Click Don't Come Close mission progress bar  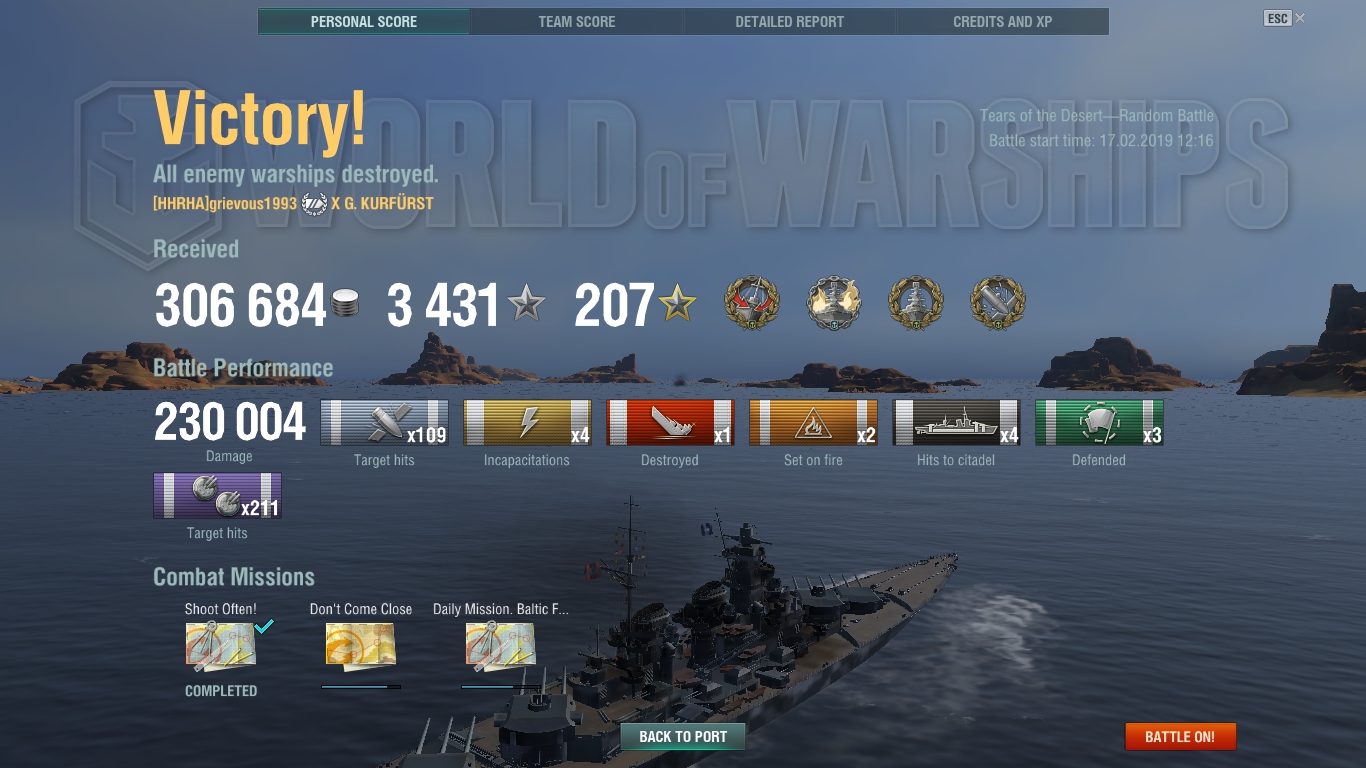tap(361, 687)
